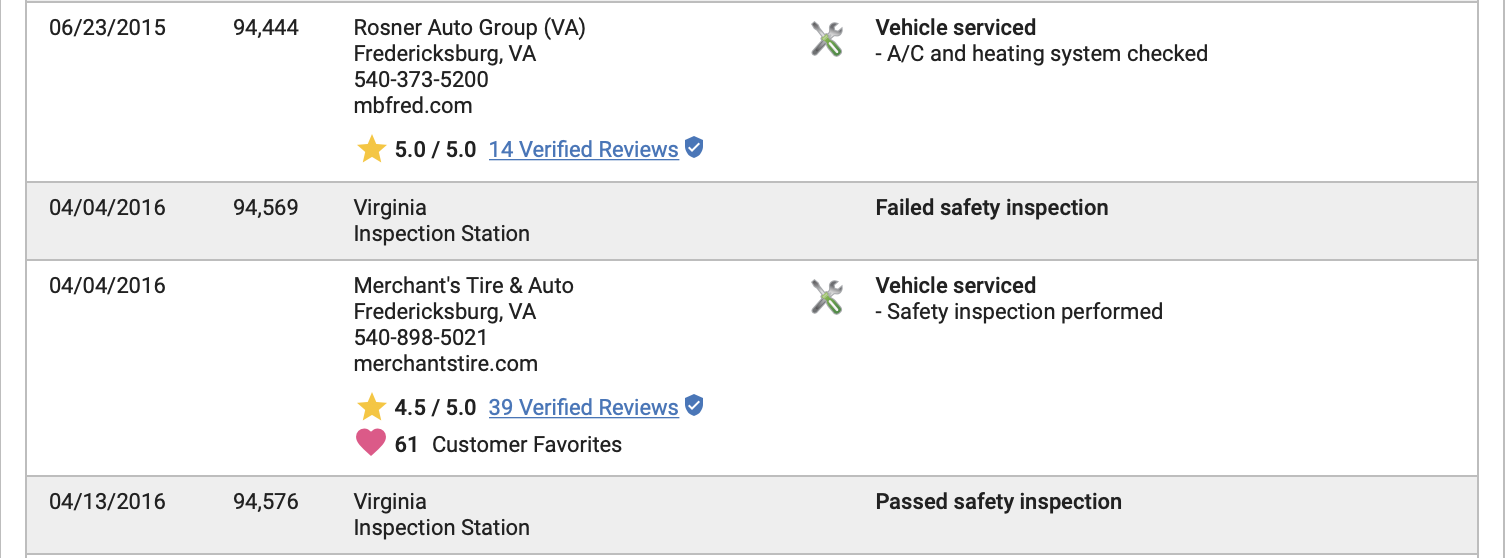Viewport: 1506px width, 558px height.
Task: Click phone number 540-373-5200
Action: 421,80
